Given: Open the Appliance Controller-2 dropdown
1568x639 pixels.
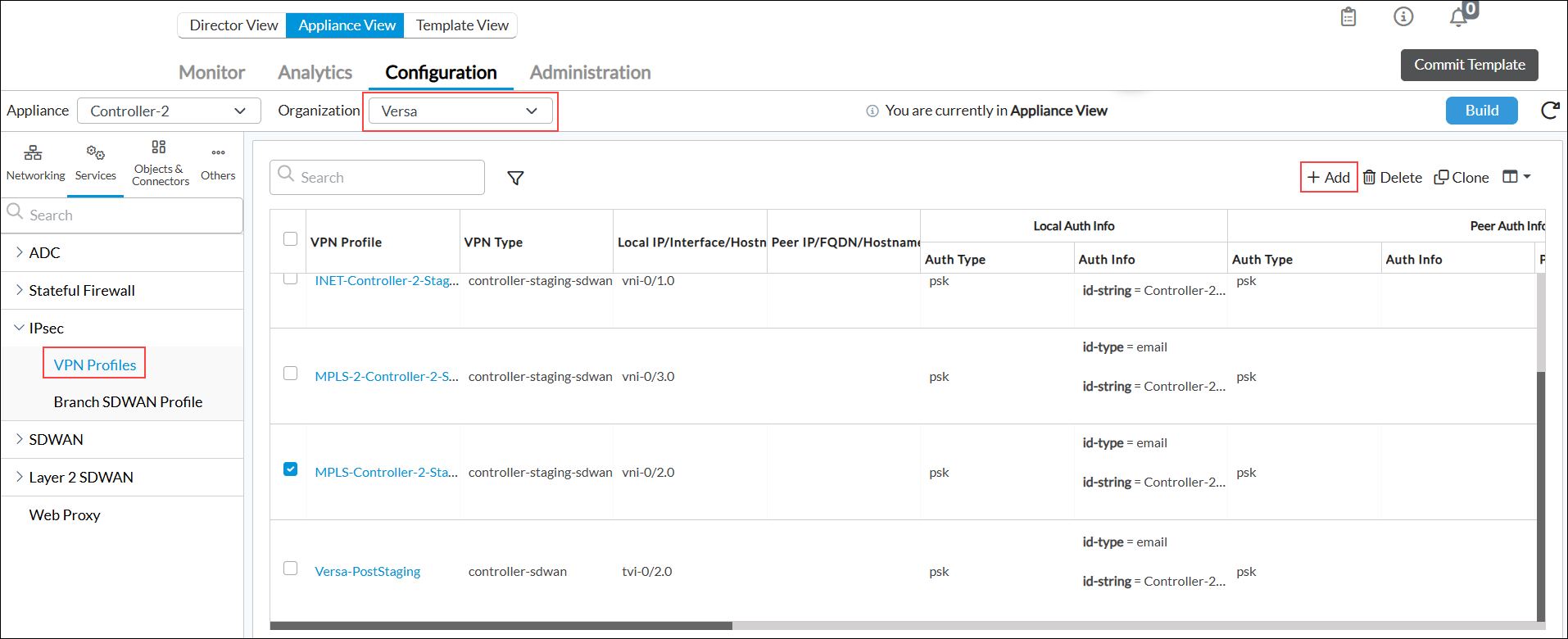Looking at the screenshot, I should click(169, 111).
